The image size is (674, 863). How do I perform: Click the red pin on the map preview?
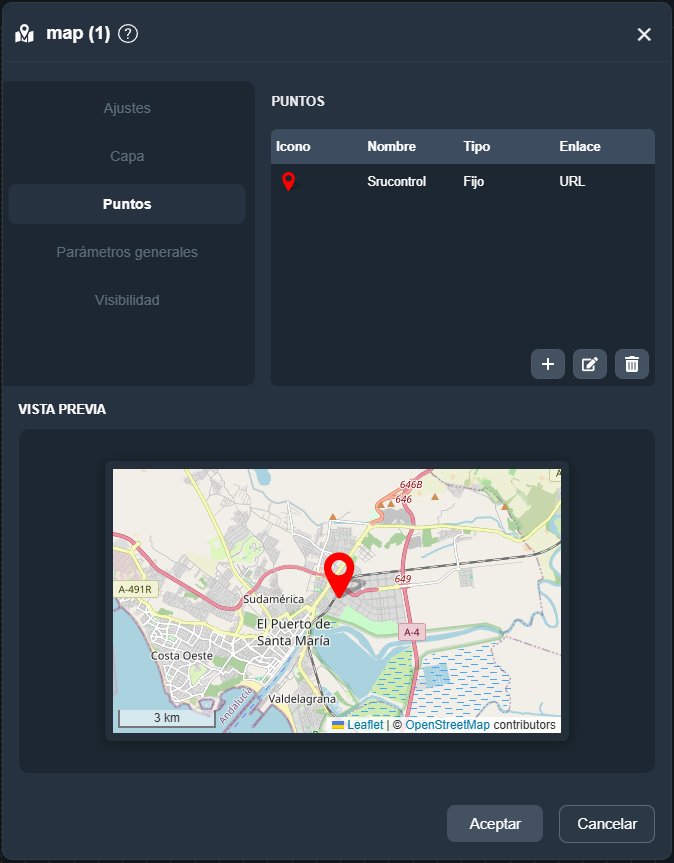pos(339,573)
